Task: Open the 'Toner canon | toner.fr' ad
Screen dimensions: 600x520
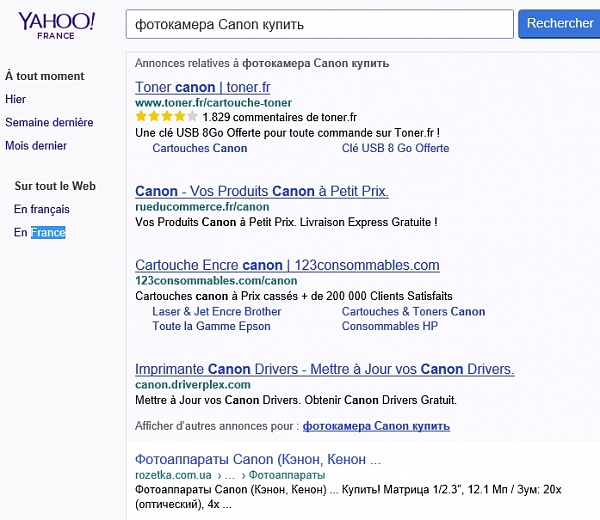Action: (203, 87)
